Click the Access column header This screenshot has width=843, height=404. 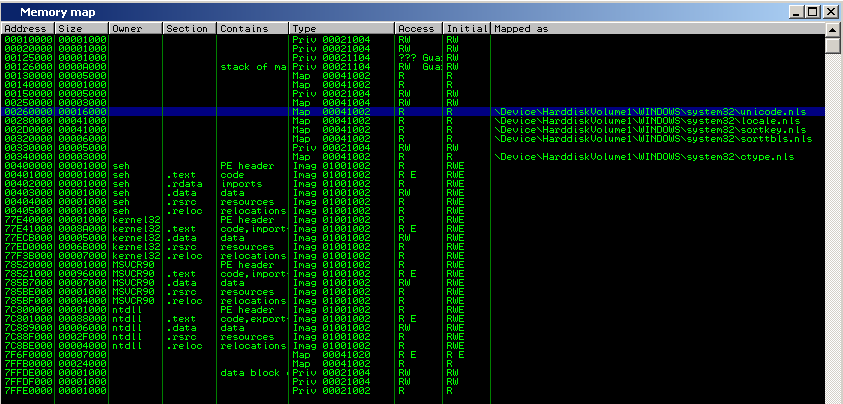pos(417,29)
